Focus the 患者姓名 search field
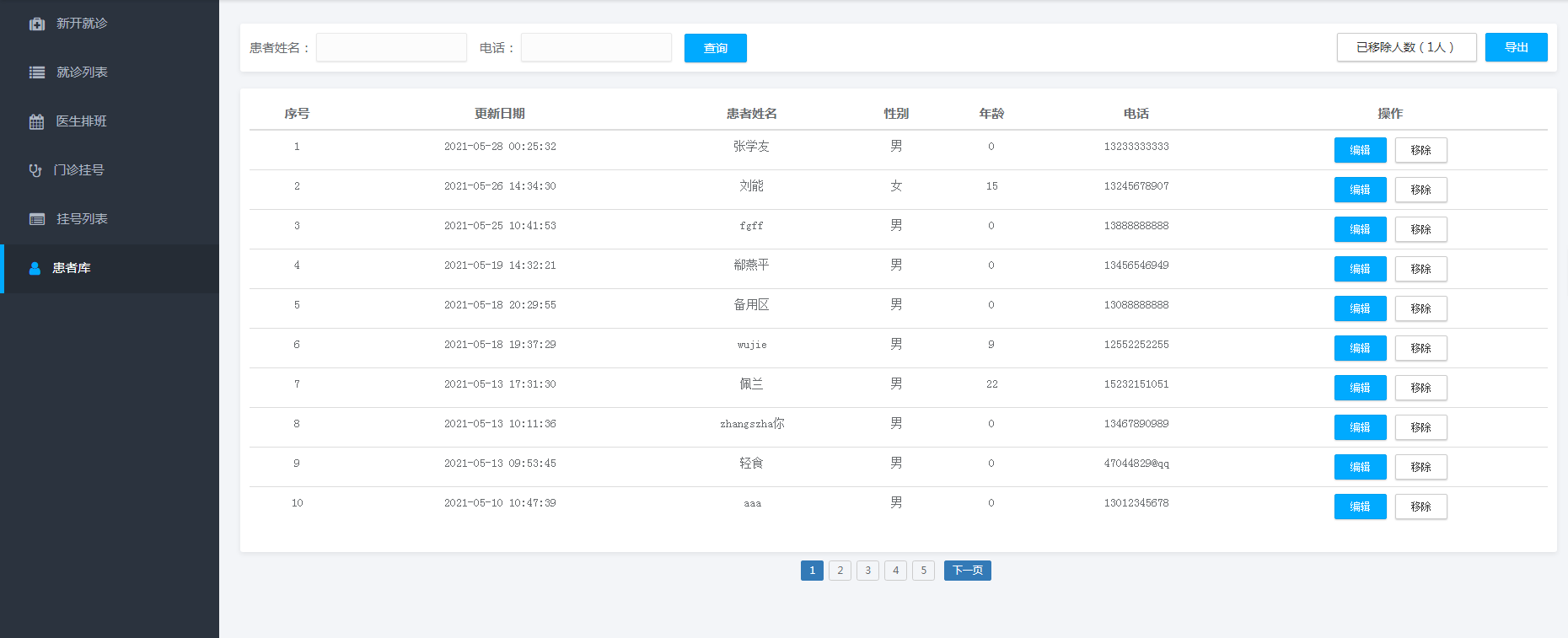This screenshot has height=638, width=1568. click(x=391, y=47)
